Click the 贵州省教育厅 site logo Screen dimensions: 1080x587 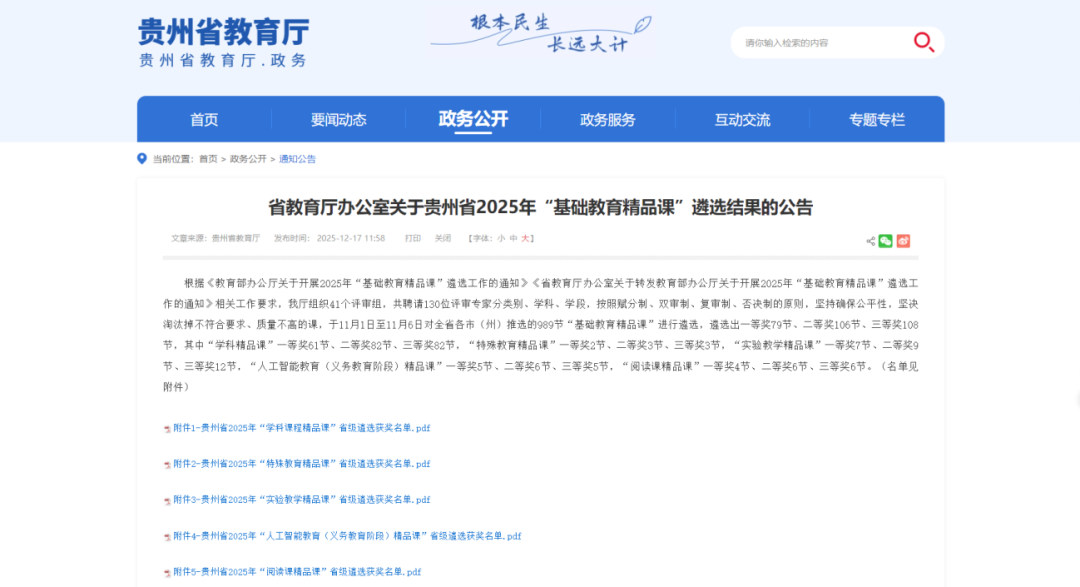224,42
